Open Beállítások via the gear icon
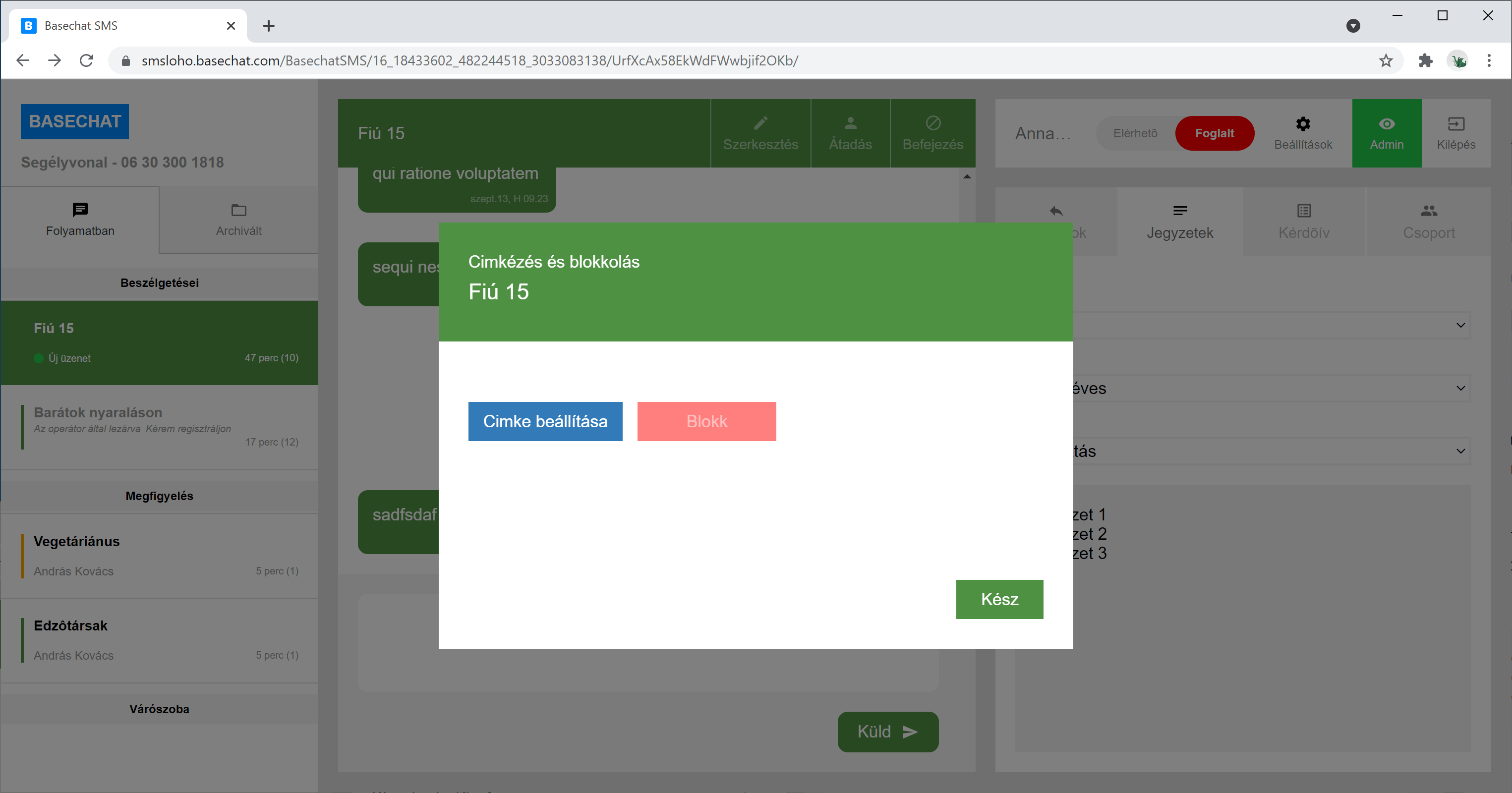1512x793 pixels. [x=1302, y=124]
